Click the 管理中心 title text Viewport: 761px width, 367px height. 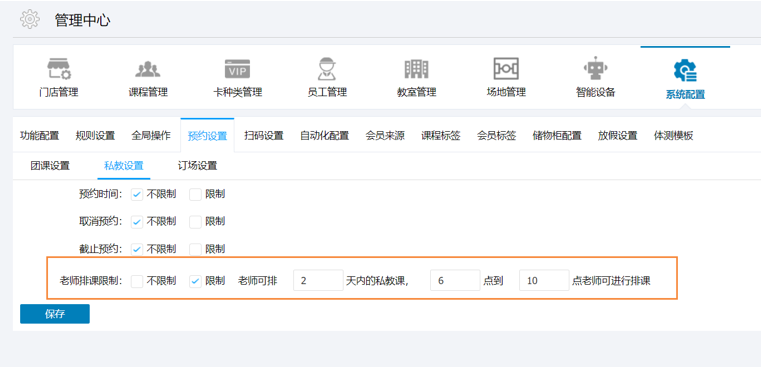pyautogui.click(x=83, y=20)
